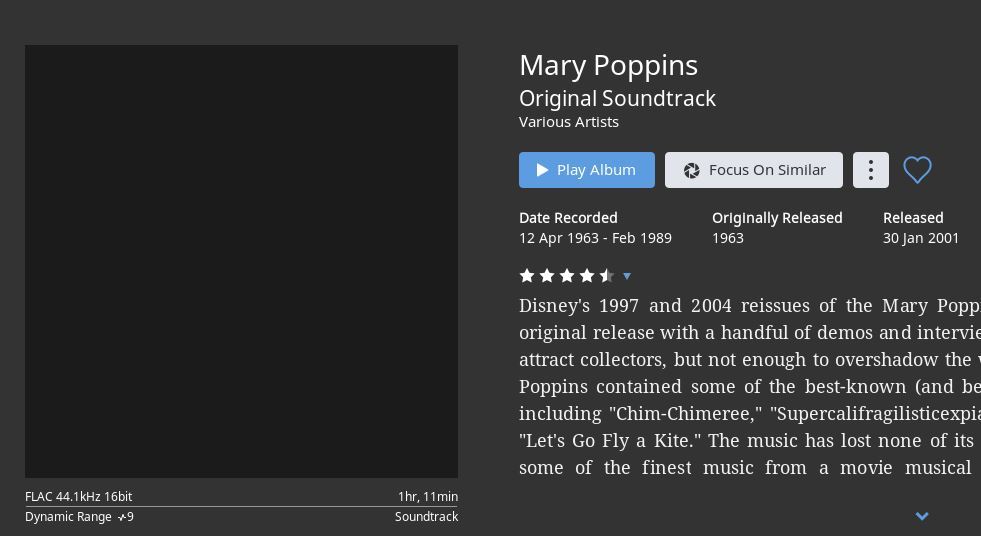The height and width of the screenshot is (536, 981).
Task: Click the Mary Poppins album cover art
Action: click(241, 261)
